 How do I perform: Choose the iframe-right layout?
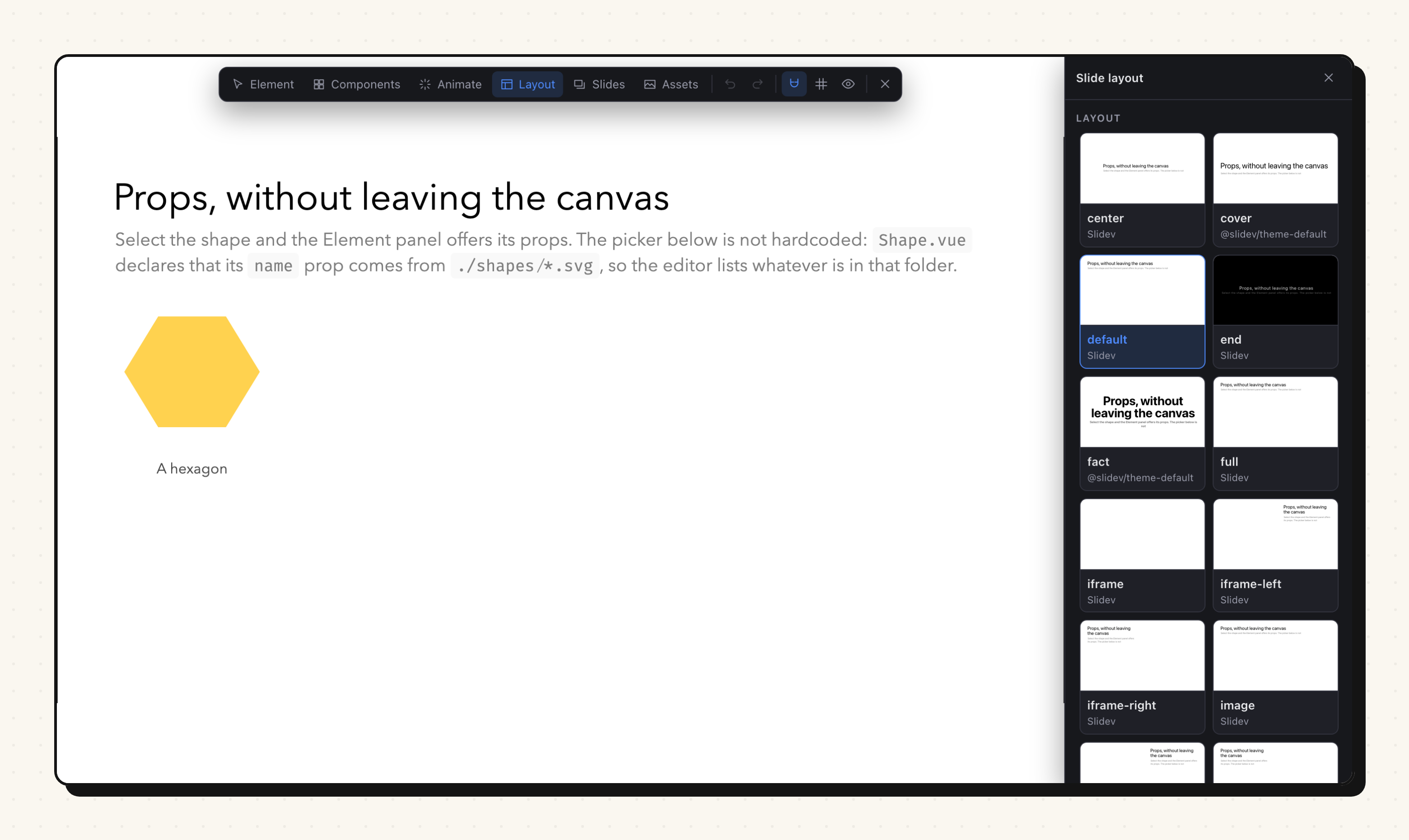tap(1142, 677)
